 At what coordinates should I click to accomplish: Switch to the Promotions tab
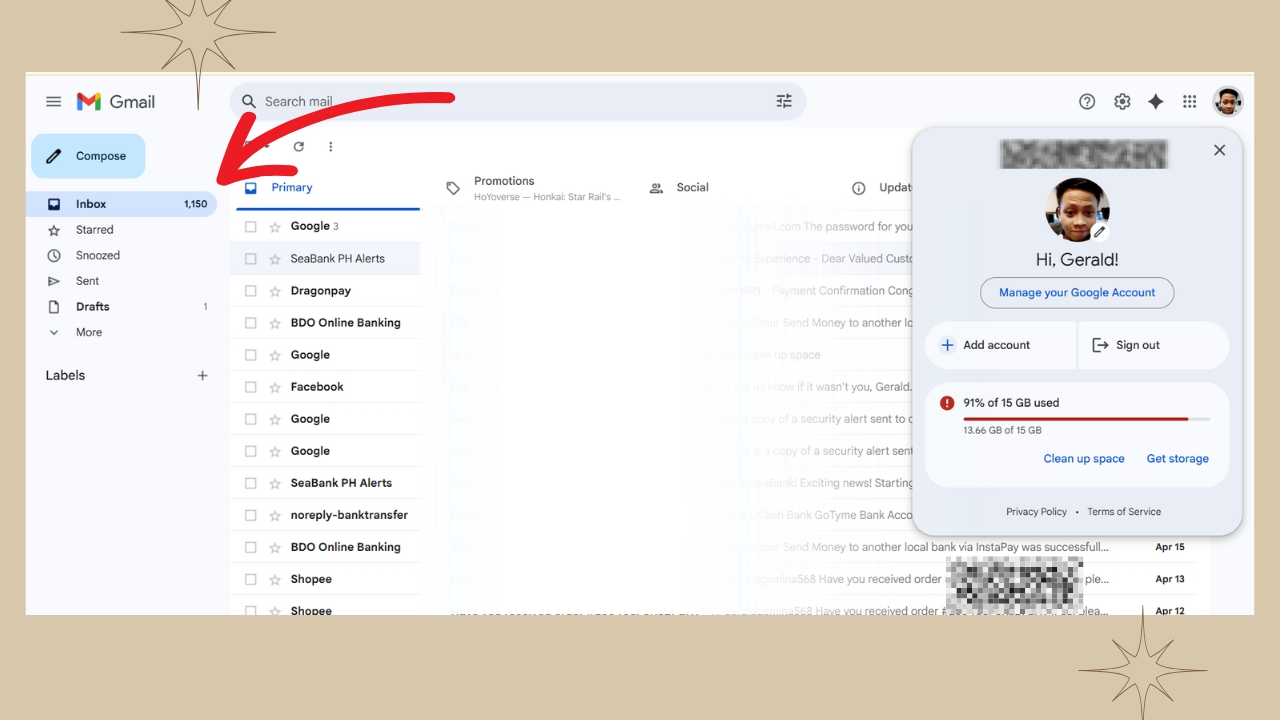[x=534, y=188]
